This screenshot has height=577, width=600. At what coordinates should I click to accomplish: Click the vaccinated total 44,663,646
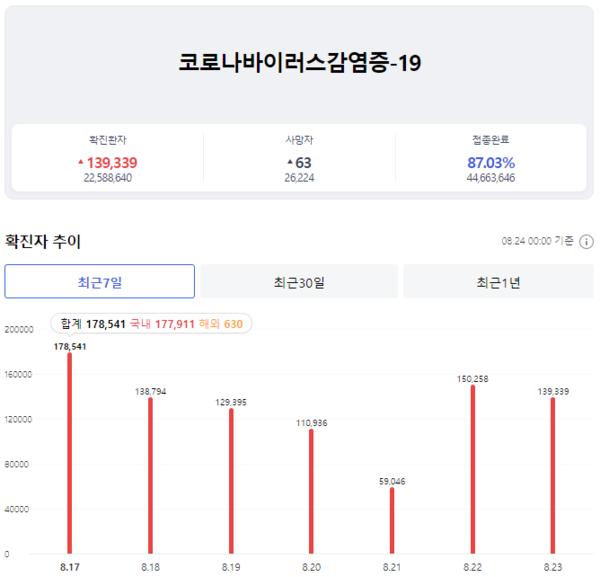(491, 178)
